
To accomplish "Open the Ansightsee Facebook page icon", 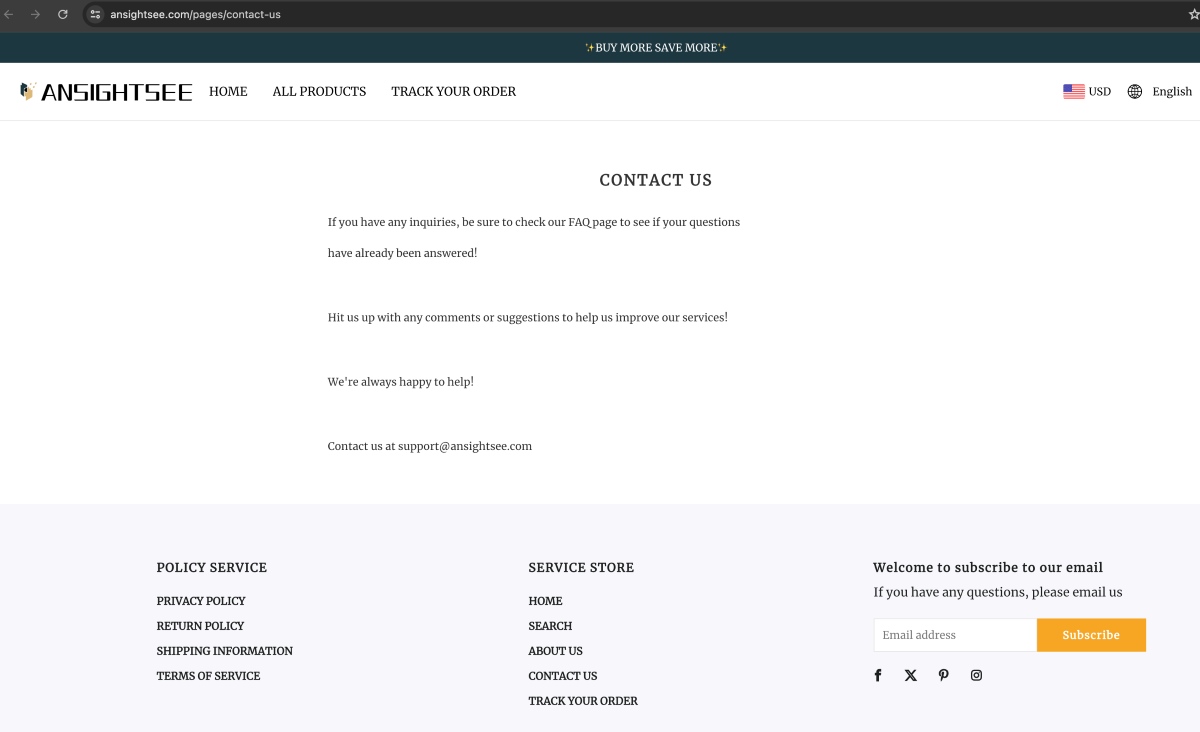I will tap(878, 675).
